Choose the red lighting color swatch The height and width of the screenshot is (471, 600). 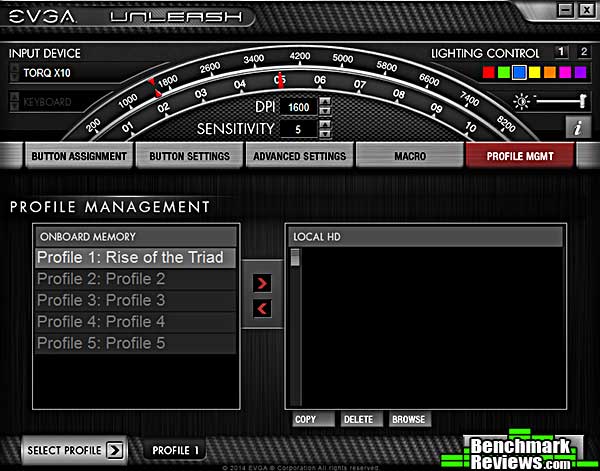coord(488,73)
